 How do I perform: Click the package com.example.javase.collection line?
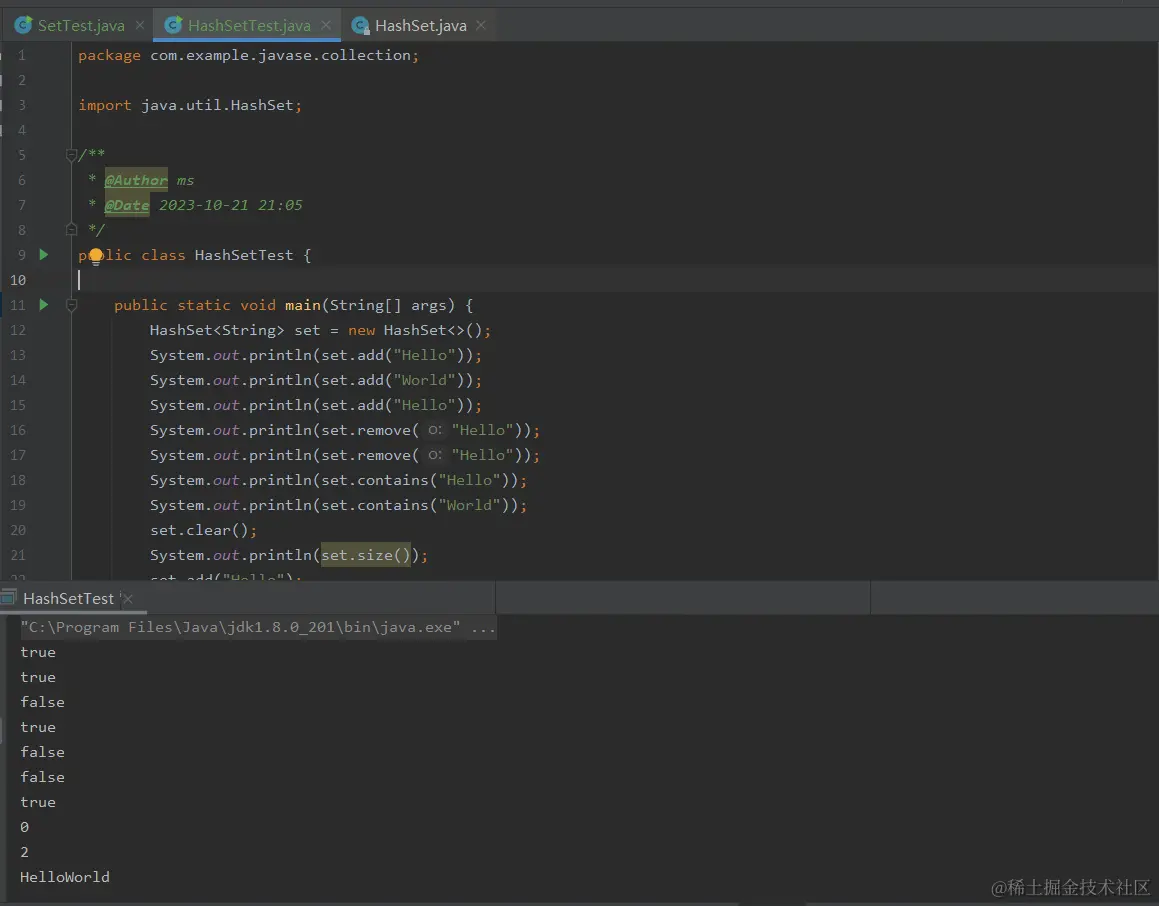(248, 55)
